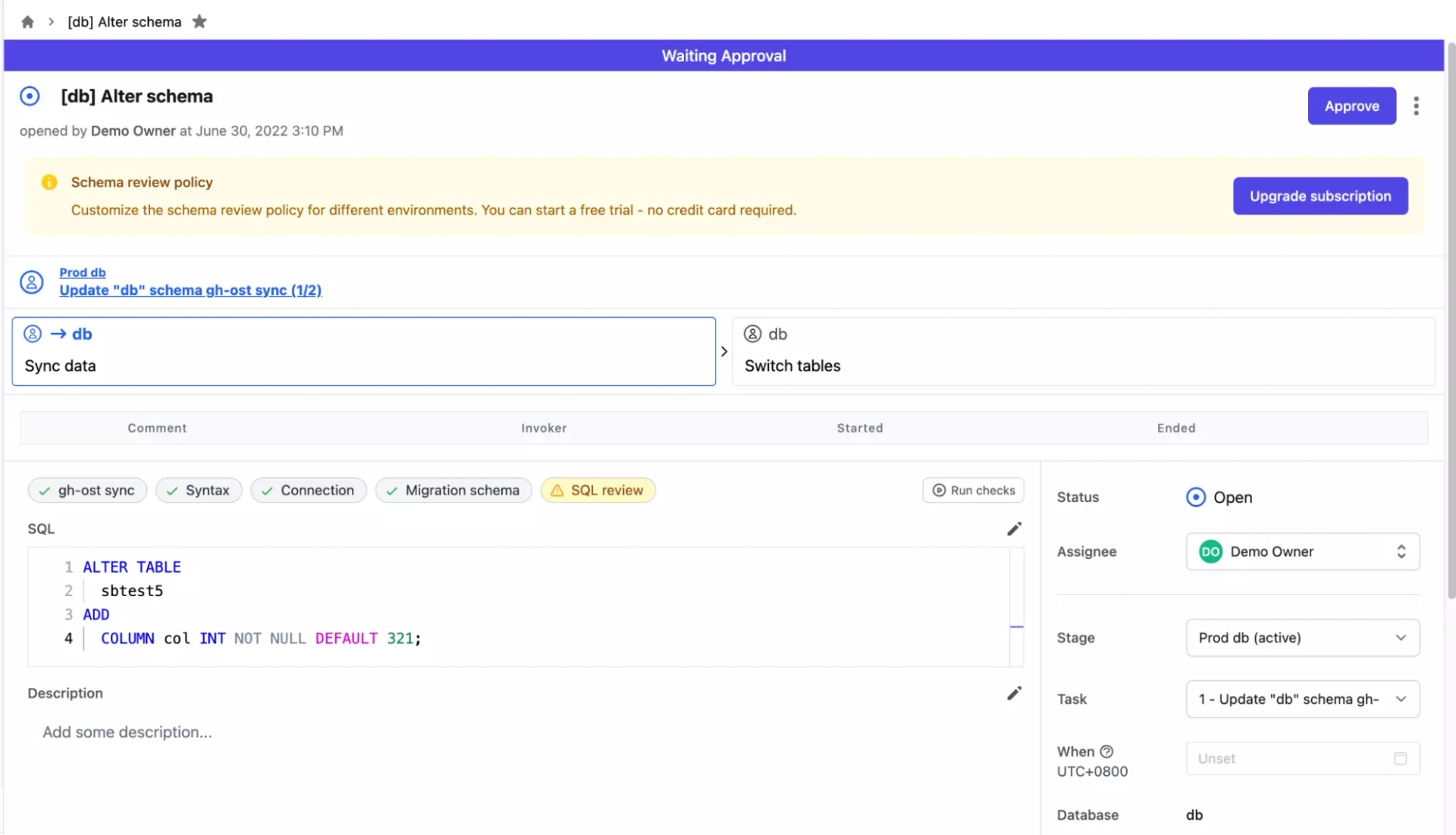The image size is (1456, 835).
Task: Click the SQL review warning icon
Action: click(556, 490)
